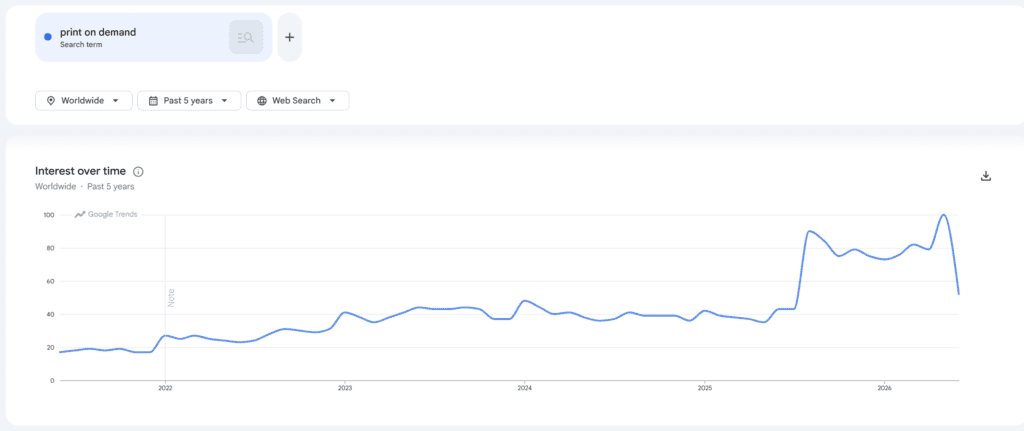This screenshot has height=431, width=1024.
Task: Click the blue dot for print on demand
Action: [x=48, y=37]
